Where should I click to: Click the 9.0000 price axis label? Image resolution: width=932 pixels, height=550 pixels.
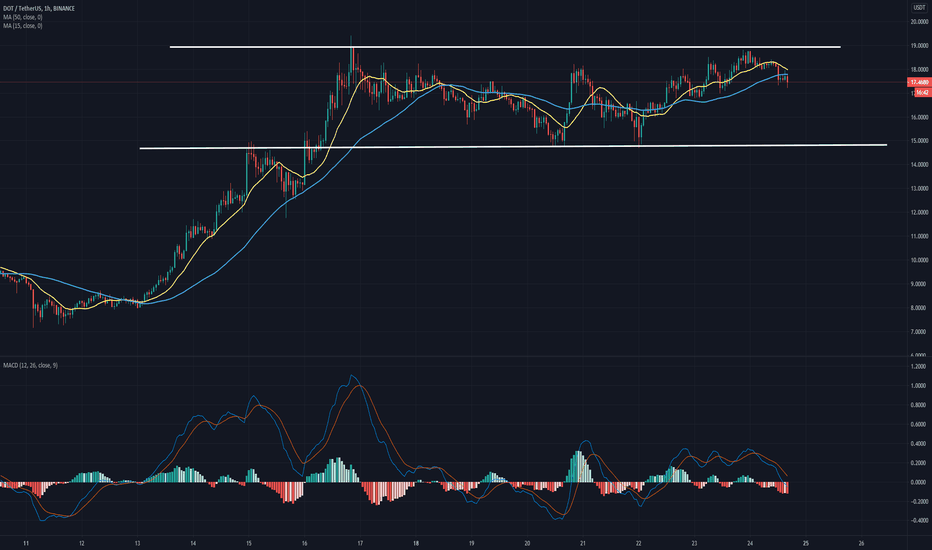(x=920, y=284)
